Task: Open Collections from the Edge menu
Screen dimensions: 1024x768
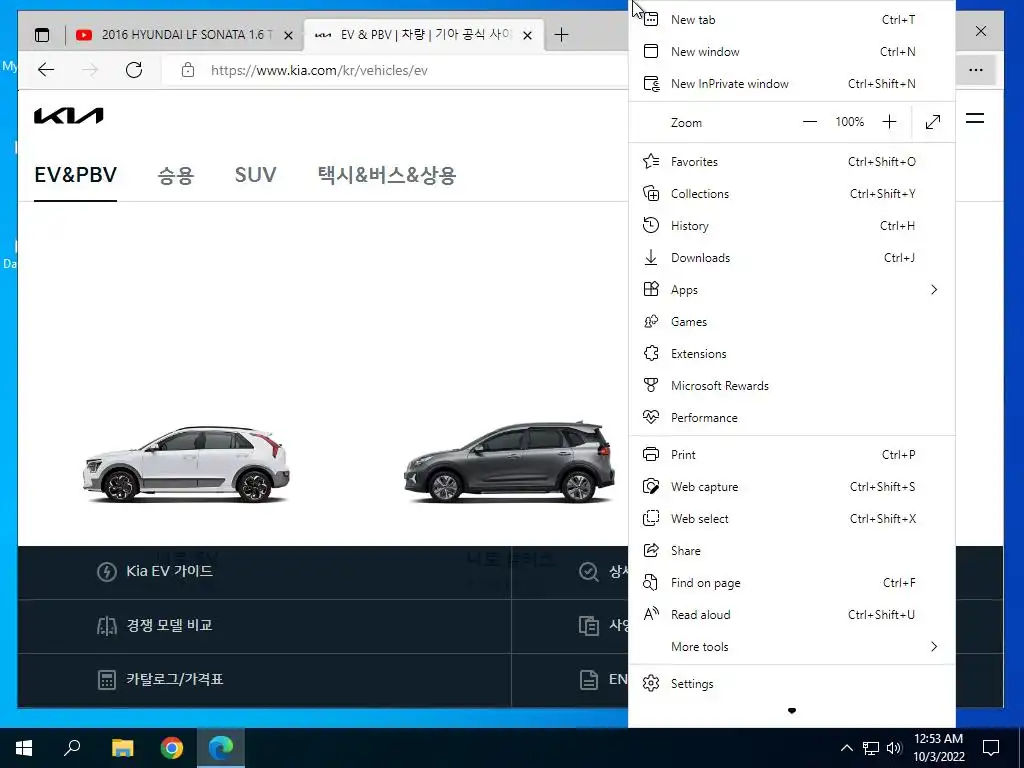Action: [x=792, y=193]
